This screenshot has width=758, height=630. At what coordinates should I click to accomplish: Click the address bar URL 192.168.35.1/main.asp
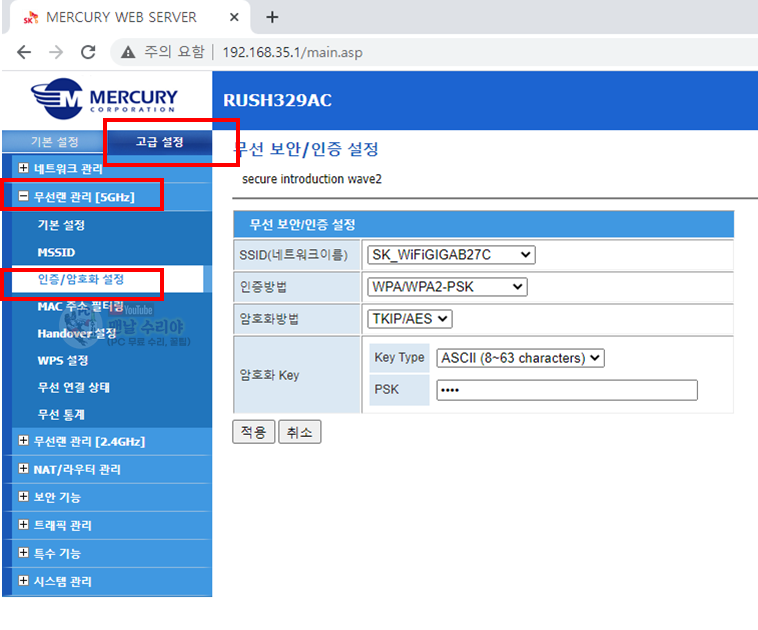coord(292,52)
